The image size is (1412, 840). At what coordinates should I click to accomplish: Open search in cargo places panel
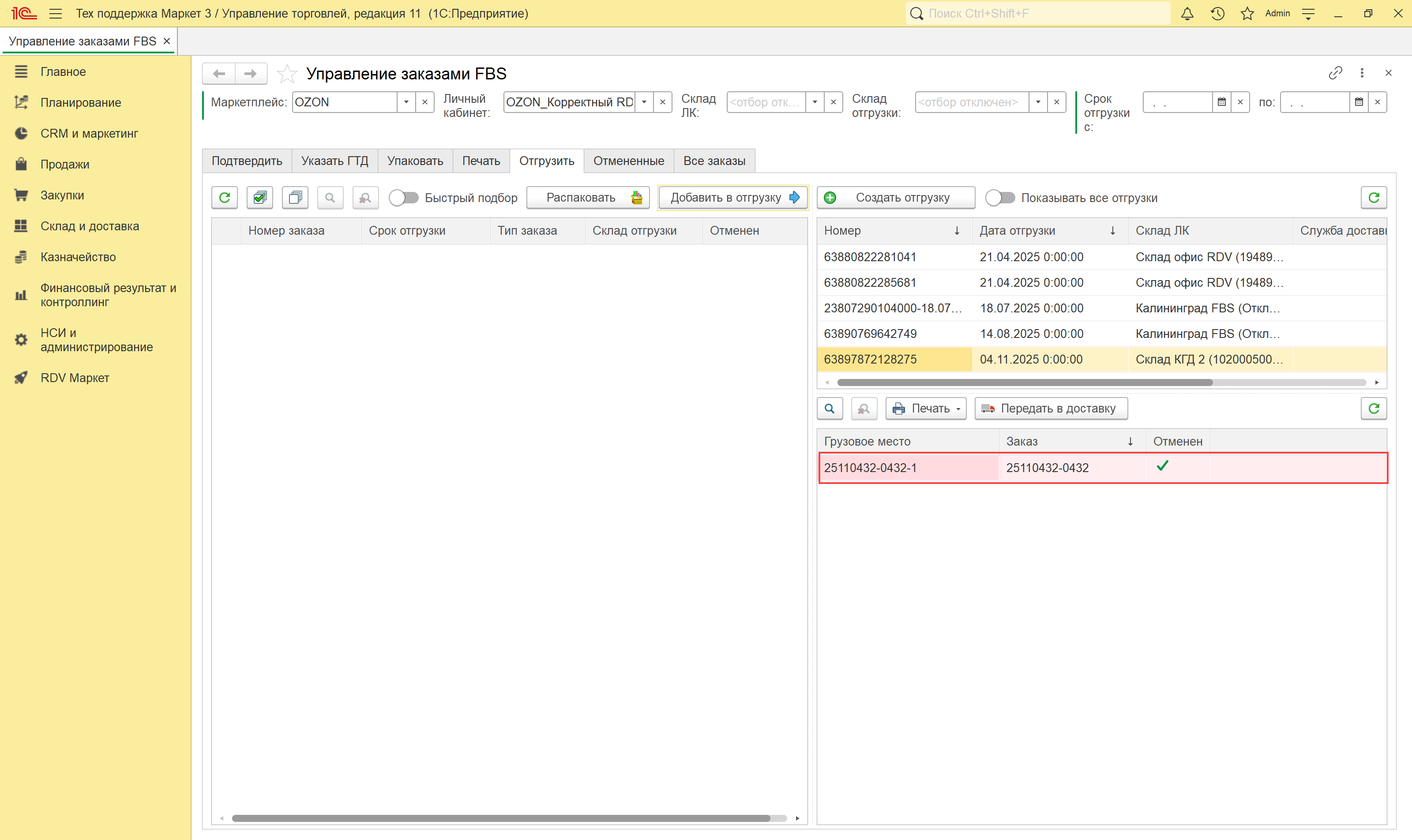(x=830, y=409)
